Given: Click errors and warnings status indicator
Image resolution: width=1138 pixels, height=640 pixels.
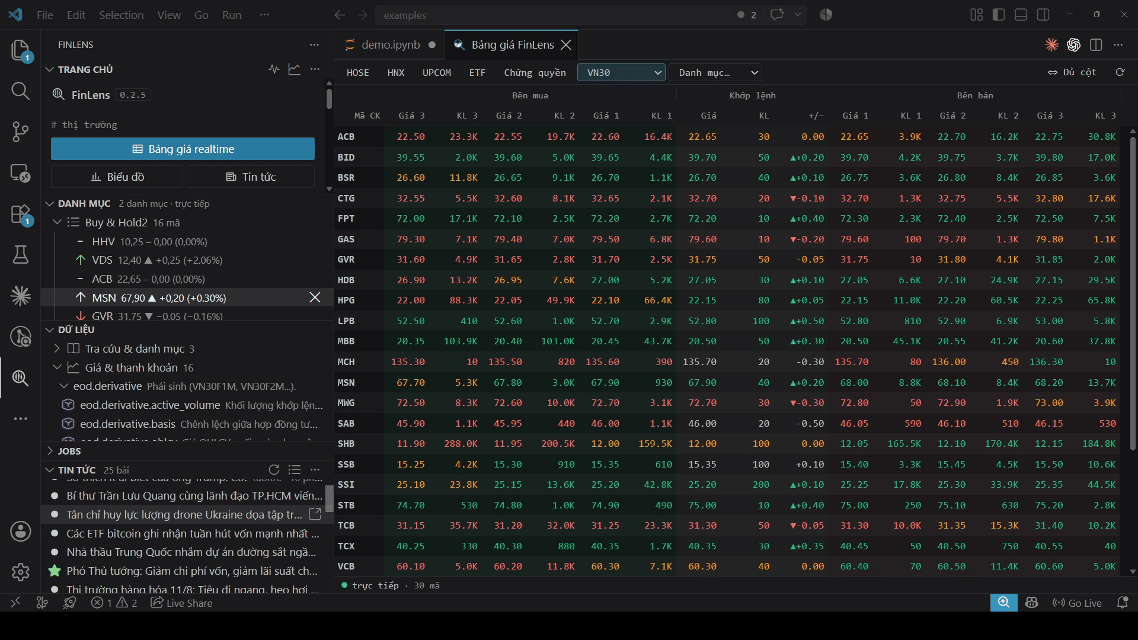Looking at the screenshot, I should pos(114,603).
